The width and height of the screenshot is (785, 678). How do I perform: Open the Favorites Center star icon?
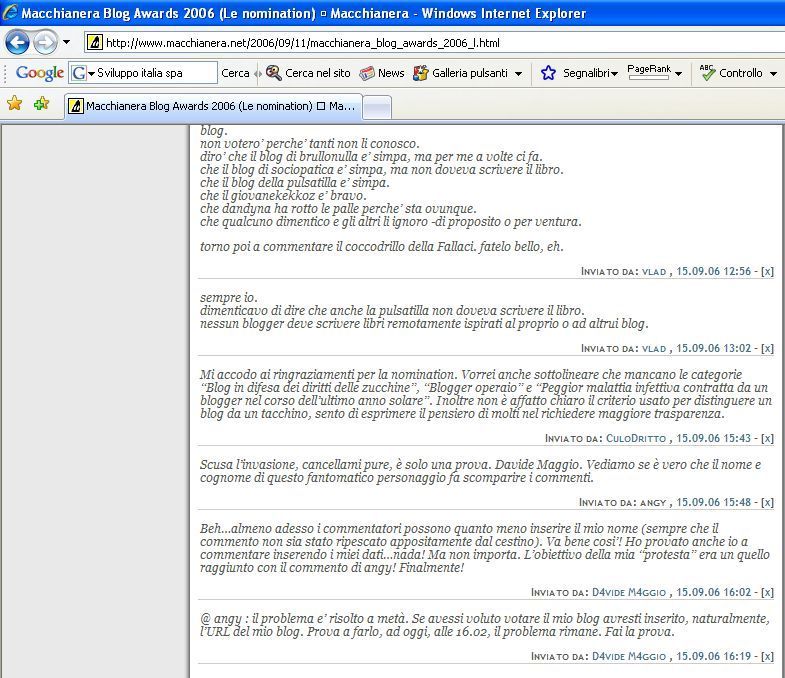(x=15, y=104)
